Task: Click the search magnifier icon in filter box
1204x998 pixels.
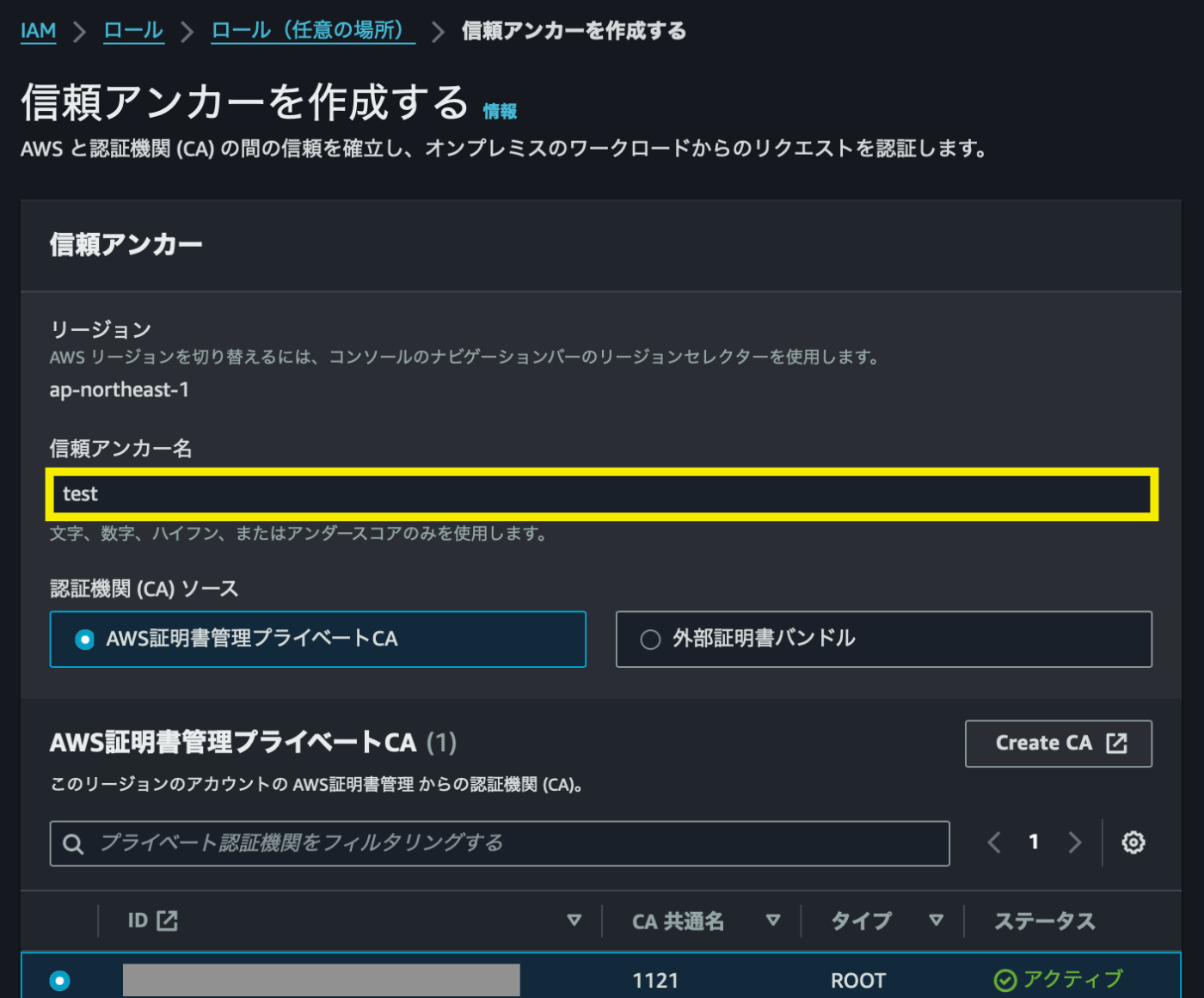Action: [x=74, y=844]
